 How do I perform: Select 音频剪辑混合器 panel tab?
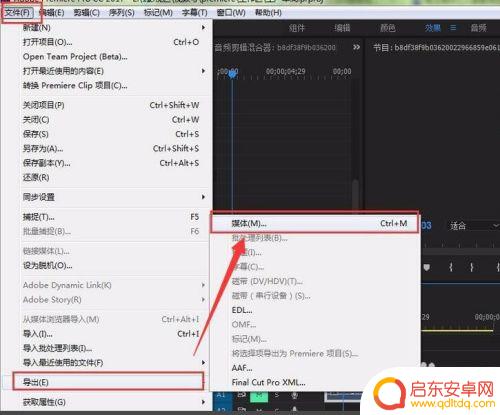275,47
